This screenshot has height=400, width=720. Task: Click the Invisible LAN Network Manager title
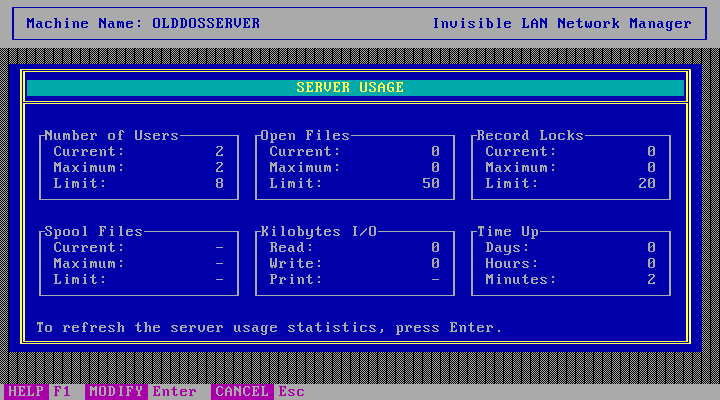pyautogui.click(x=561, y=23)
